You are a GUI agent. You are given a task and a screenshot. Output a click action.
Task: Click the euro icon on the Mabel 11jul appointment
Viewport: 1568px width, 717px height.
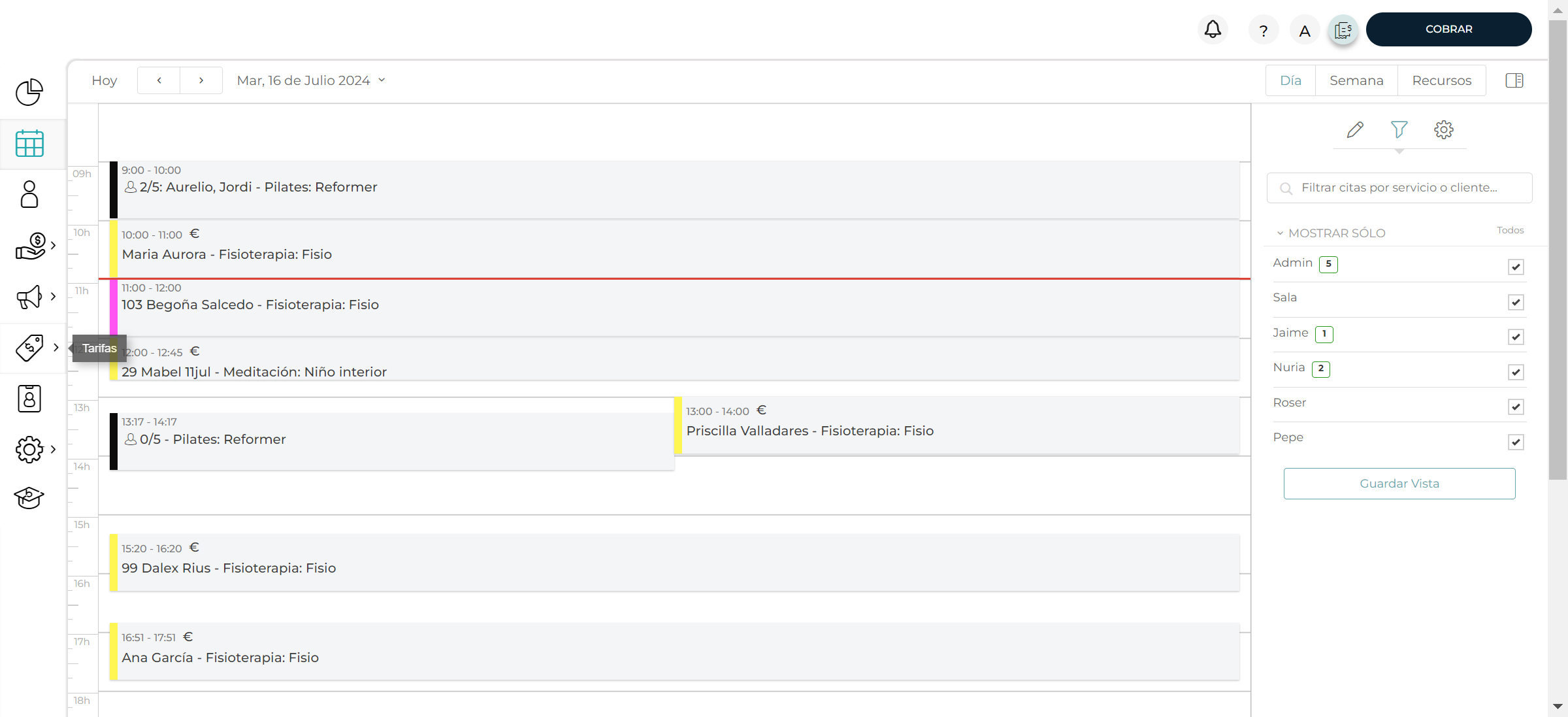195,351
